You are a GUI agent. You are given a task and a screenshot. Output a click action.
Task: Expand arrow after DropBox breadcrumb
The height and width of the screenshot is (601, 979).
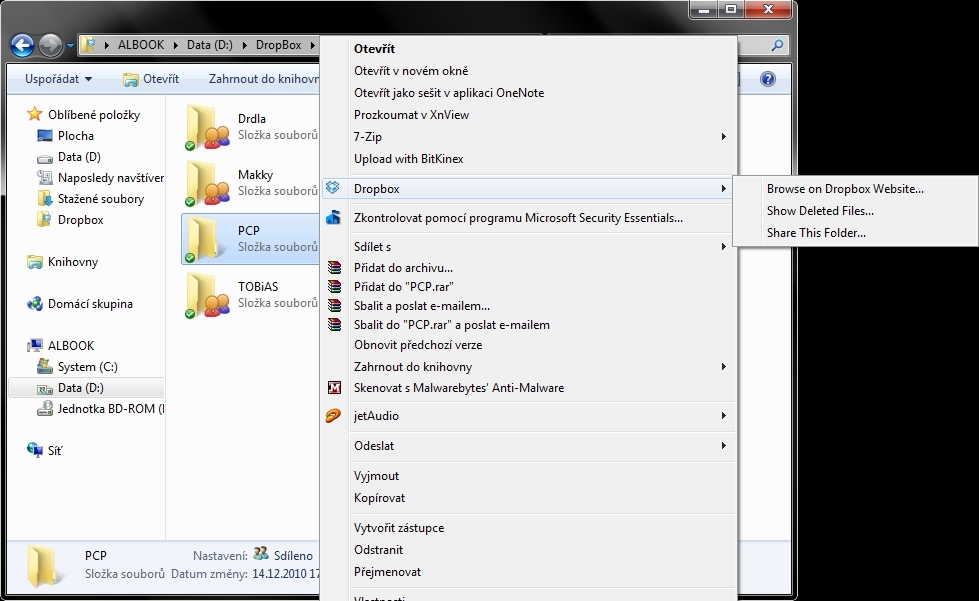click(x=313, y=46)
